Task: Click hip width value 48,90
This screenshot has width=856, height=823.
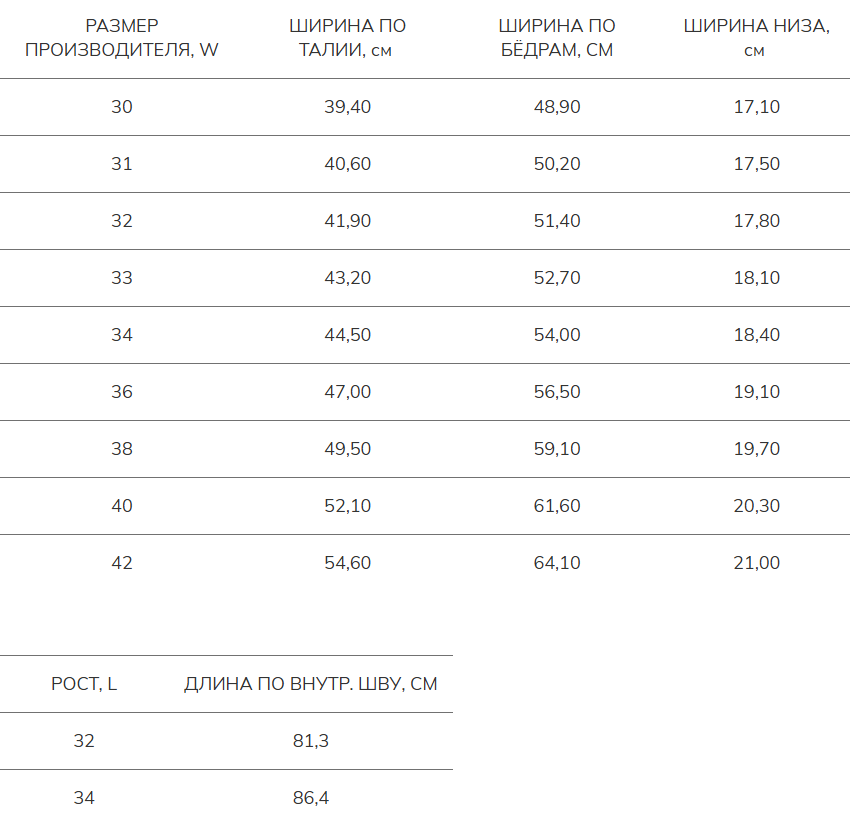Action: [557, 107]
